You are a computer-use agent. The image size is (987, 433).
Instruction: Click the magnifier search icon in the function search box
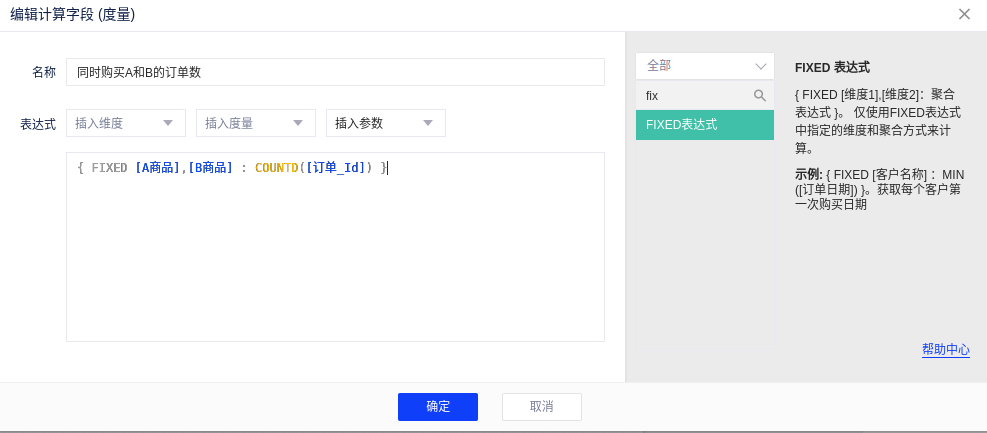760,96
